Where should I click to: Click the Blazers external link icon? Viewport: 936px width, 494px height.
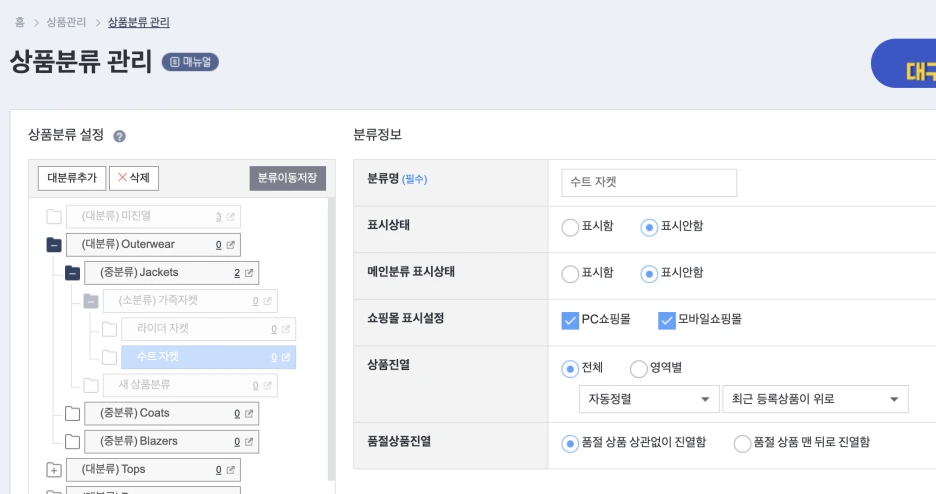249,441
